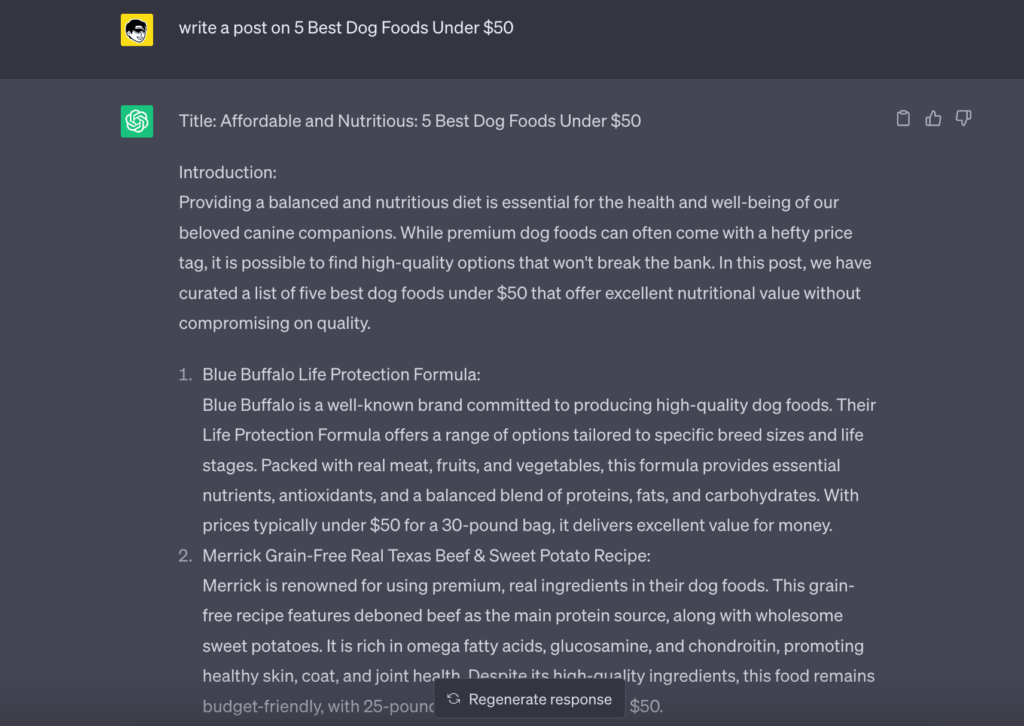
Task: Click the introduction paragraph text
Action: click(520, 262)
